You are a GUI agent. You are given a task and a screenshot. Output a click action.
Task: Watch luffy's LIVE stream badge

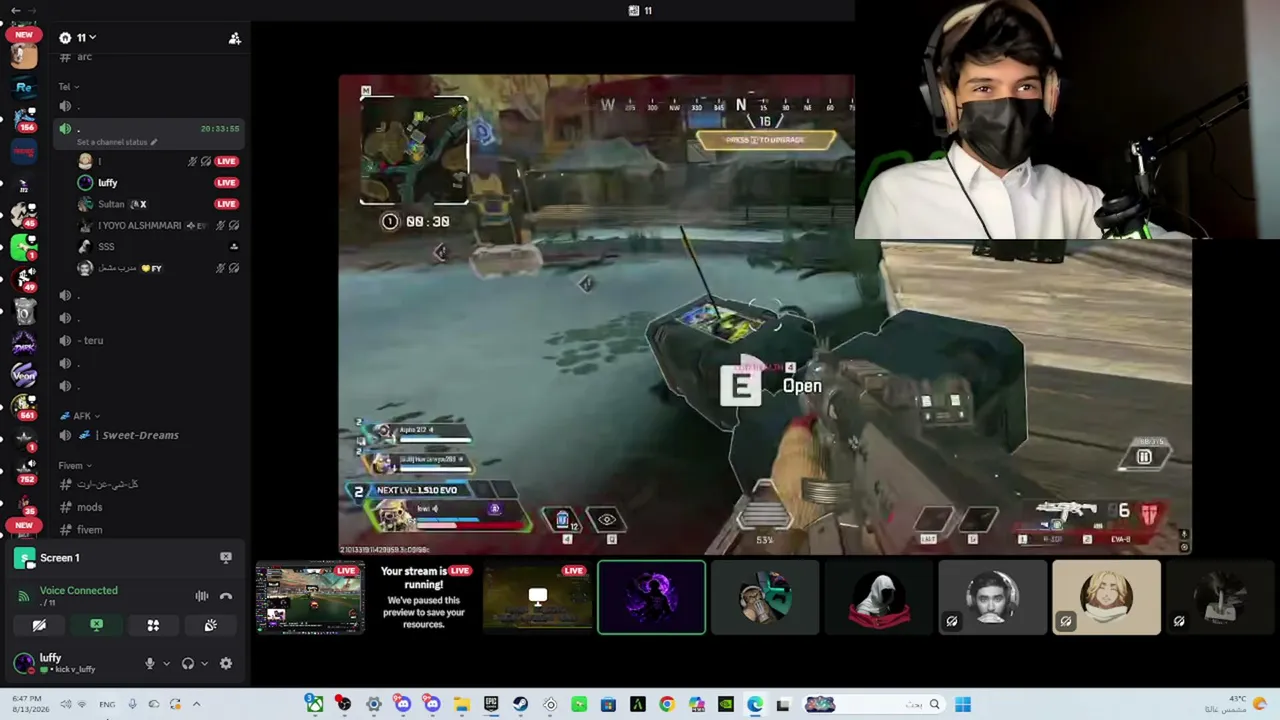(226, 183)
